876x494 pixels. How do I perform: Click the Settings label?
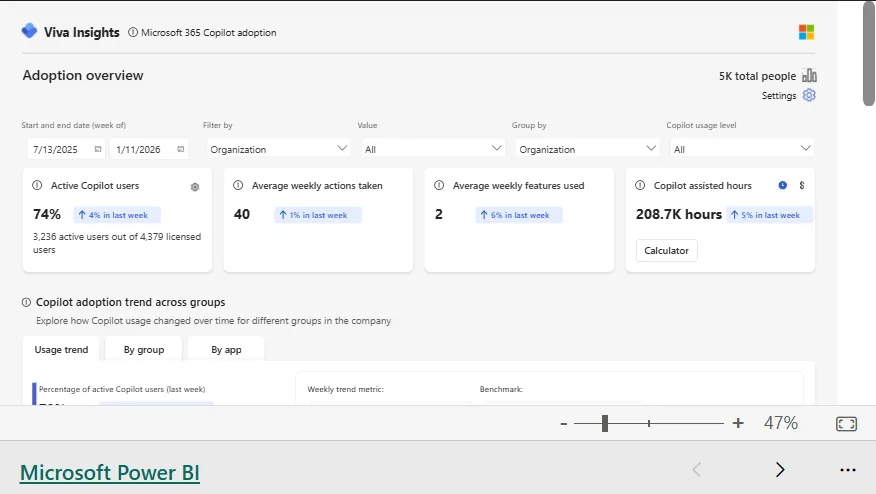[x=779, y=96]
